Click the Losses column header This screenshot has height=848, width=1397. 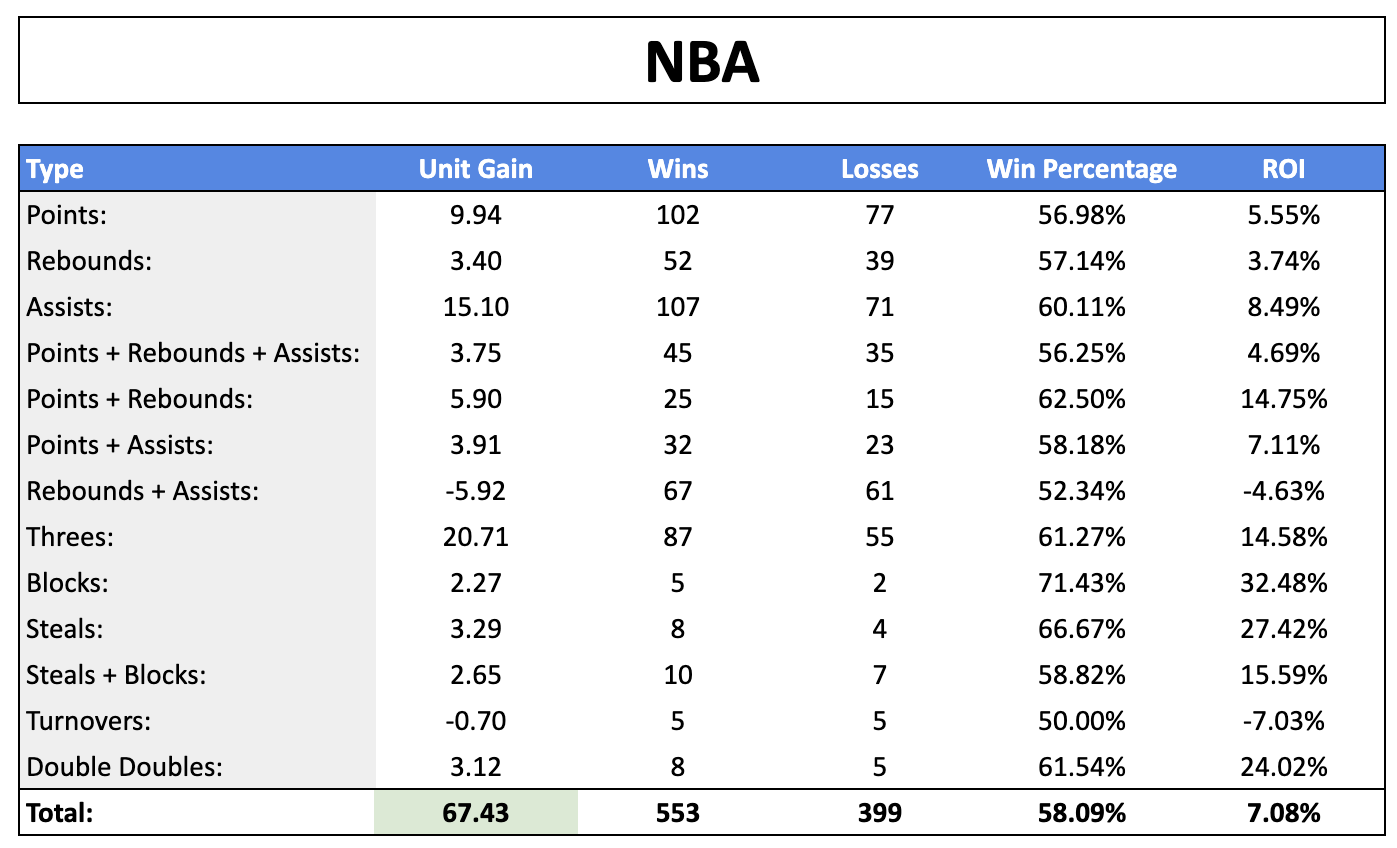pyautogui.click(x=879, y=169)
